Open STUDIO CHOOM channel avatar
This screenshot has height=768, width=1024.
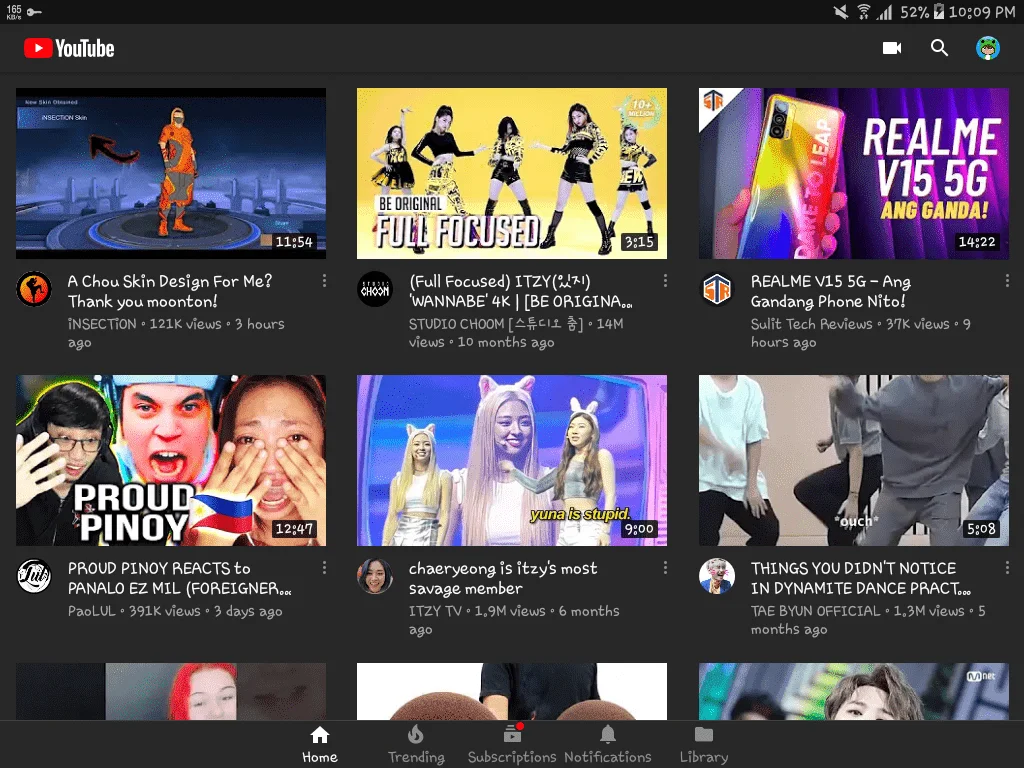pos(375,289)
